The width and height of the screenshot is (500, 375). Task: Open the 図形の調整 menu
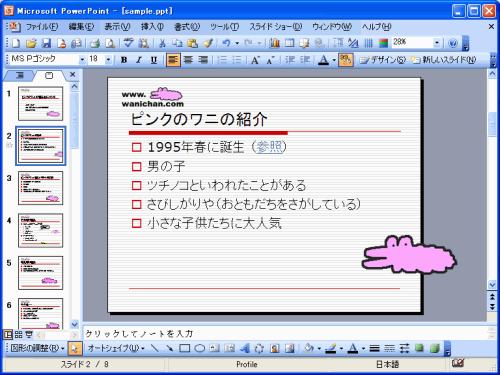[x=37, y=348]
